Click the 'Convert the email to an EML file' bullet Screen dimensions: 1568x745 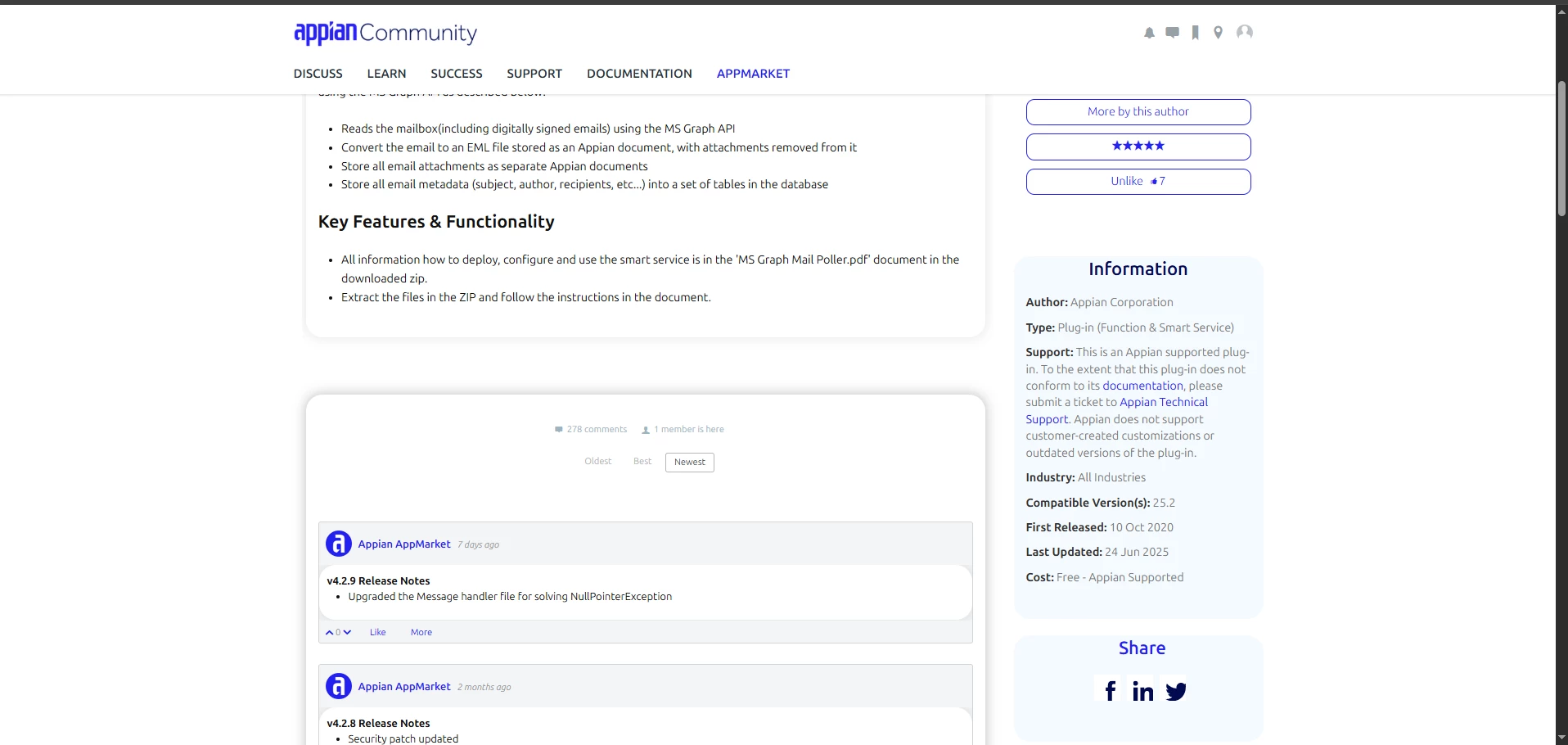pyautogui.click(x=599, y=147)
